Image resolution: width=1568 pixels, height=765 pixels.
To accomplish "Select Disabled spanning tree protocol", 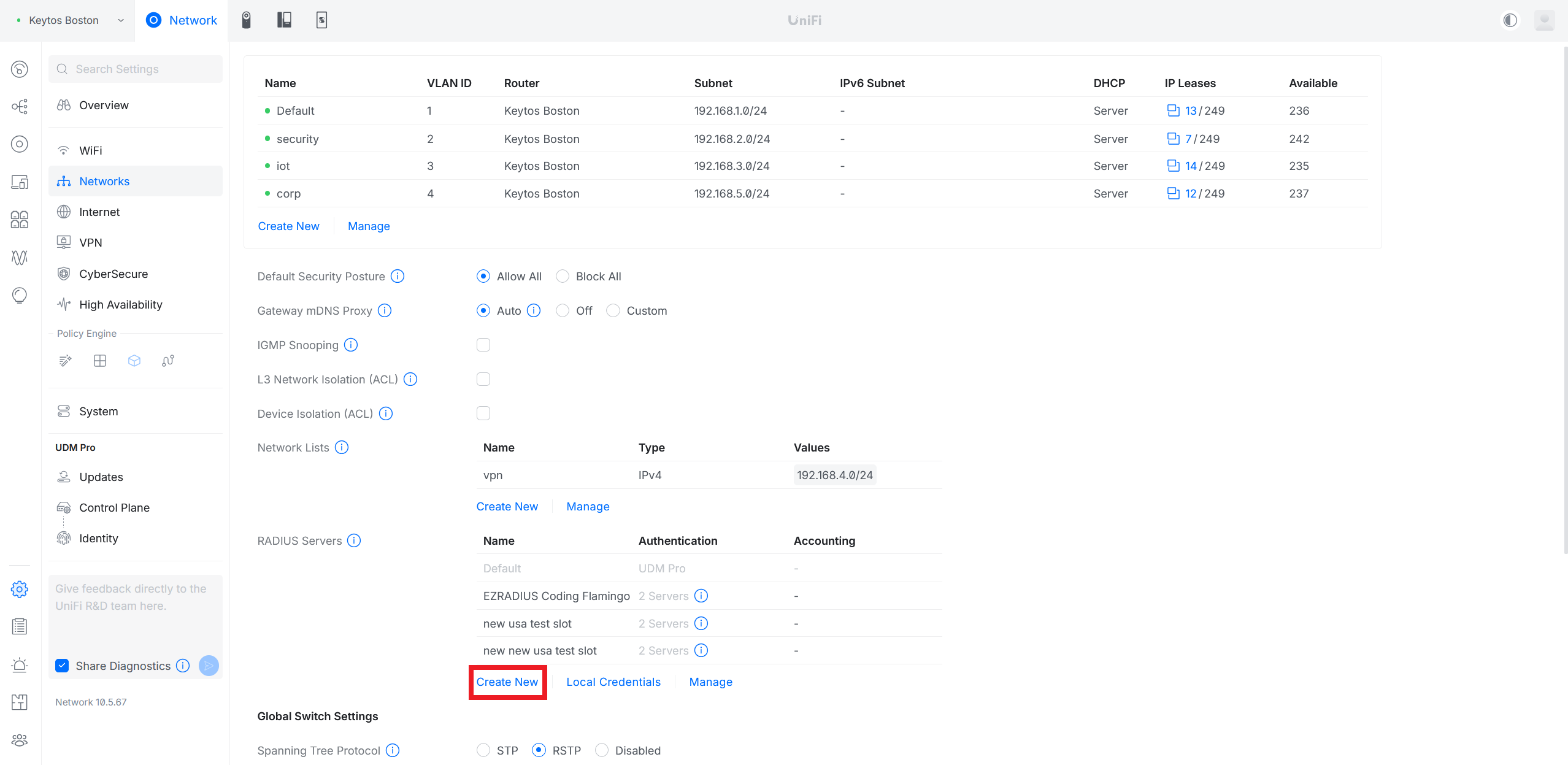I will pyautogui.click(x=602, y=750).
